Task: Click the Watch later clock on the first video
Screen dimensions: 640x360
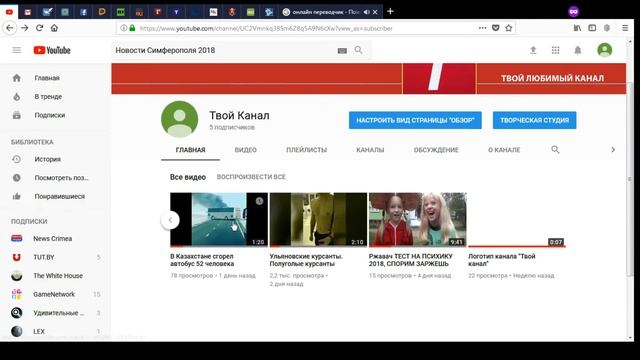Action: (x=259, y=201)
